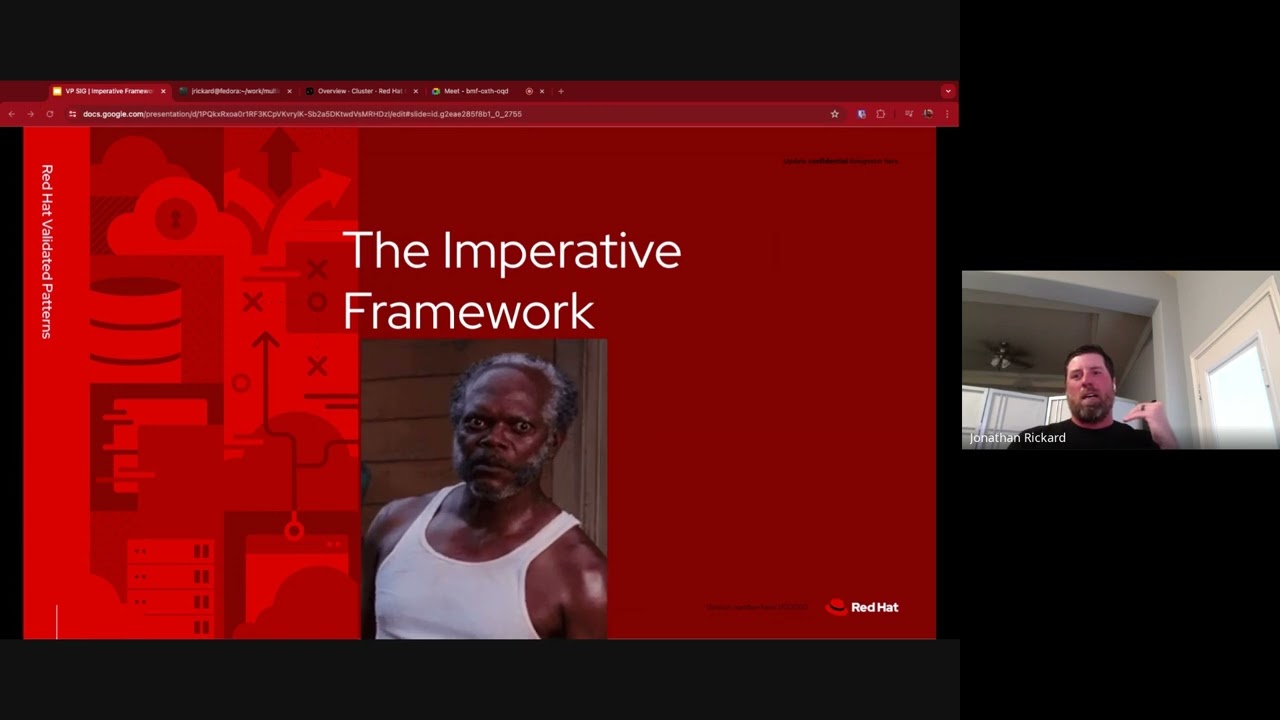The image size is (1280, 720).
Task: Open the browser three-dot menu
Action: click(x=947, y=114)
